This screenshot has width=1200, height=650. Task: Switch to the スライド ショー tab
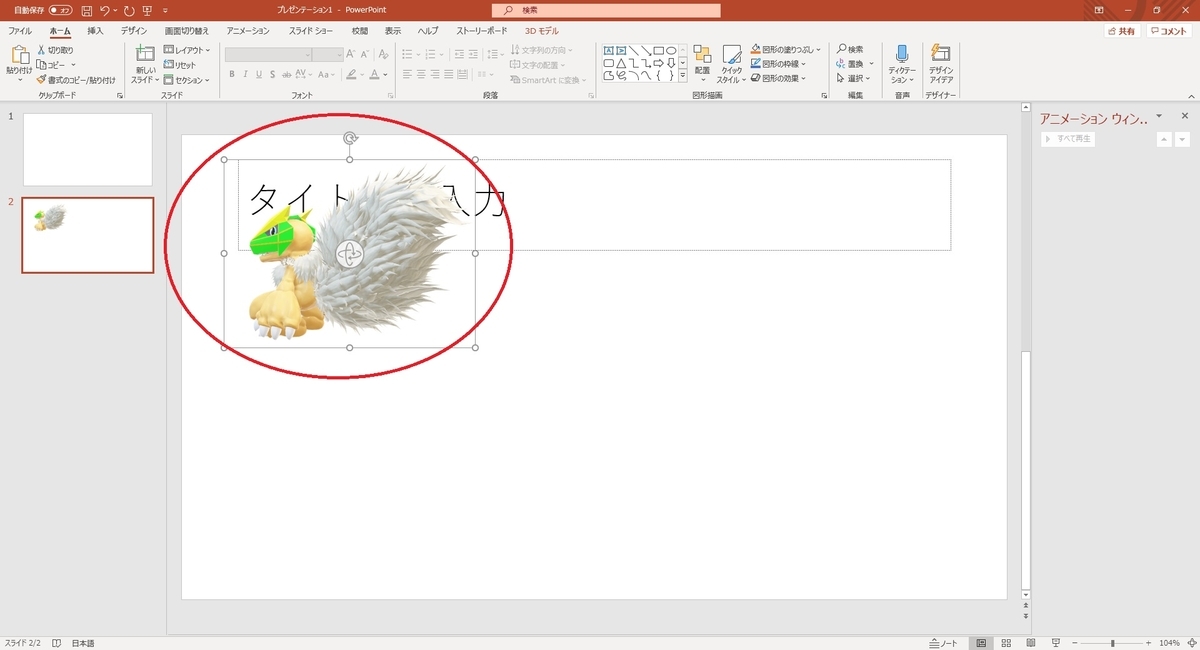313,31
